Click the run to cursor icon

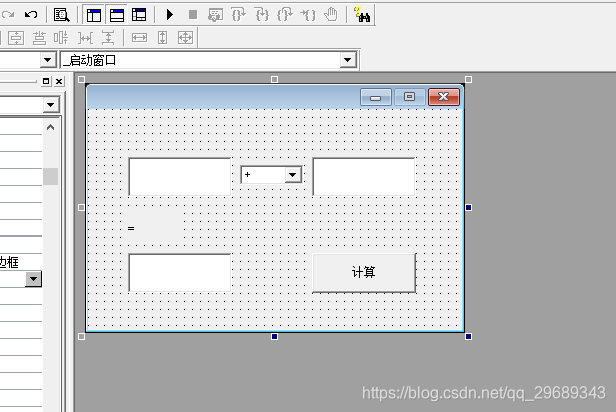[x=308, y=15]
